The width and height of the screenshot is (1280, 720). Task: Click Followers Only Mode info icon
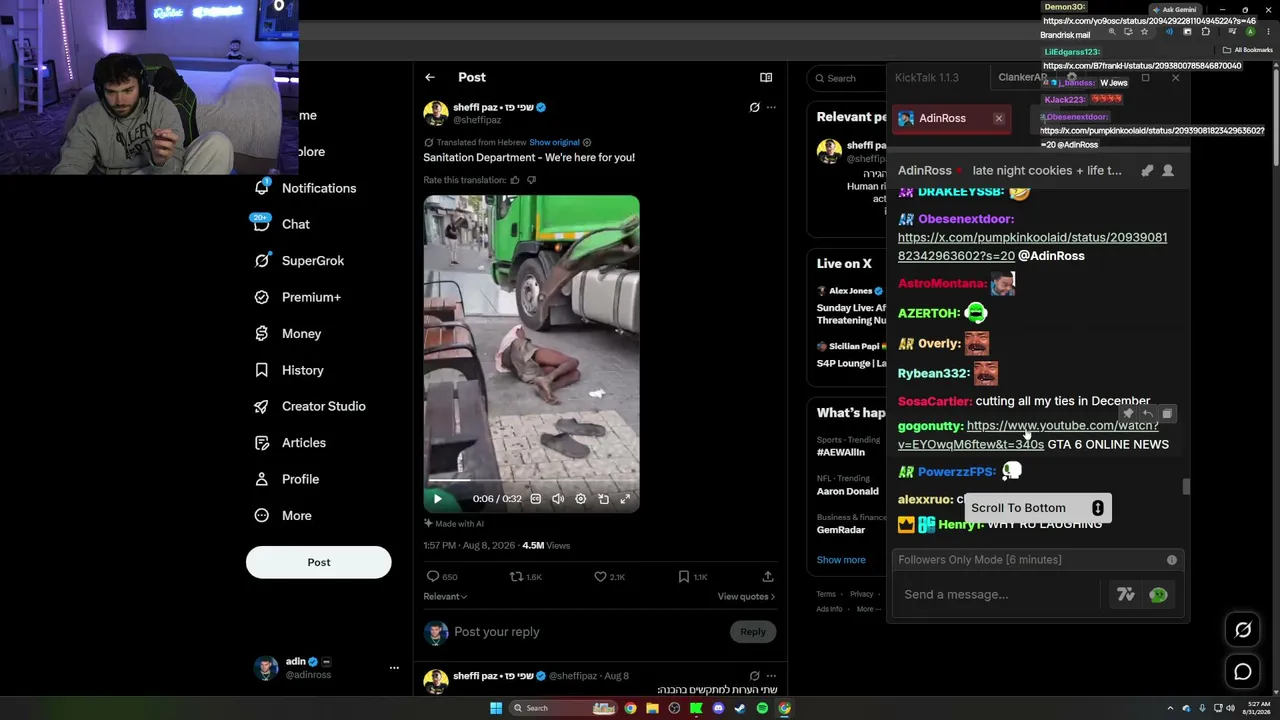tap(1172, 560)
